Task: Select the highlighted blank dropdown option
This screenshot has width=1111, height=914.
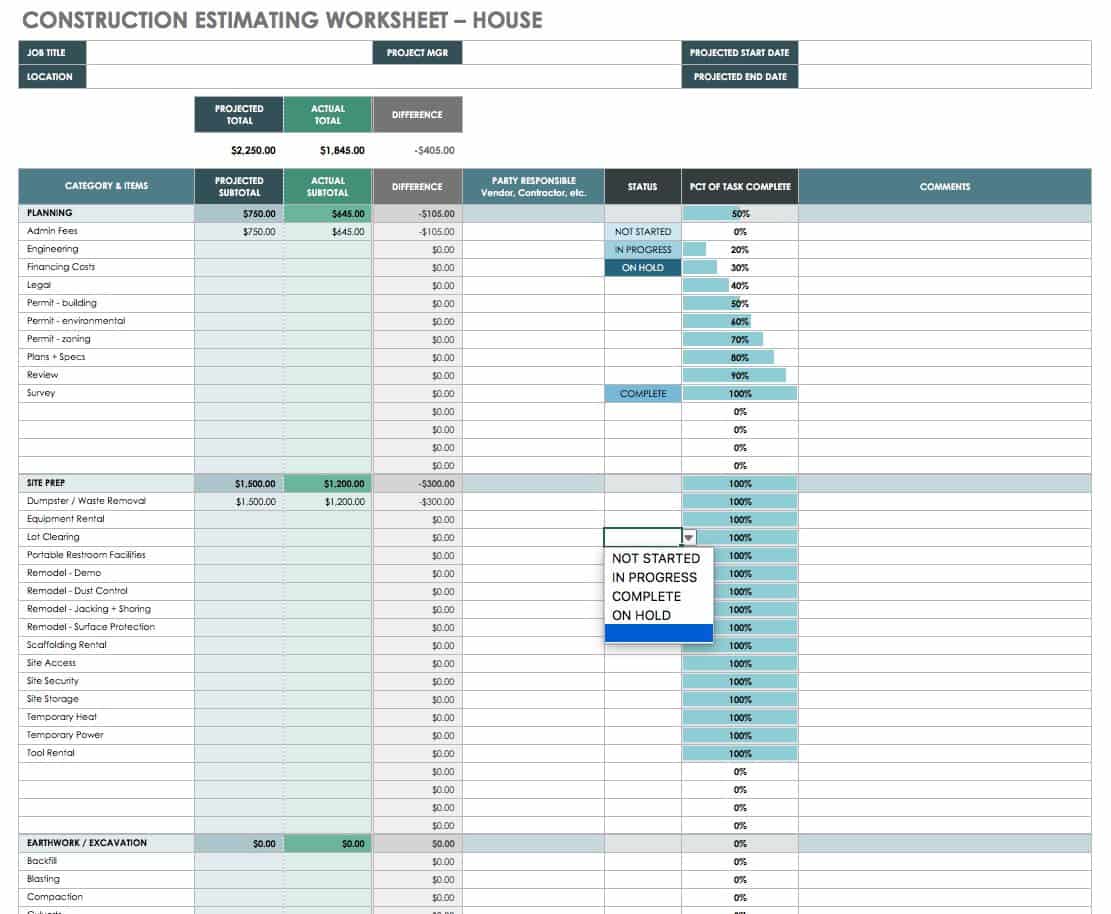Action: tap(658, 633)
